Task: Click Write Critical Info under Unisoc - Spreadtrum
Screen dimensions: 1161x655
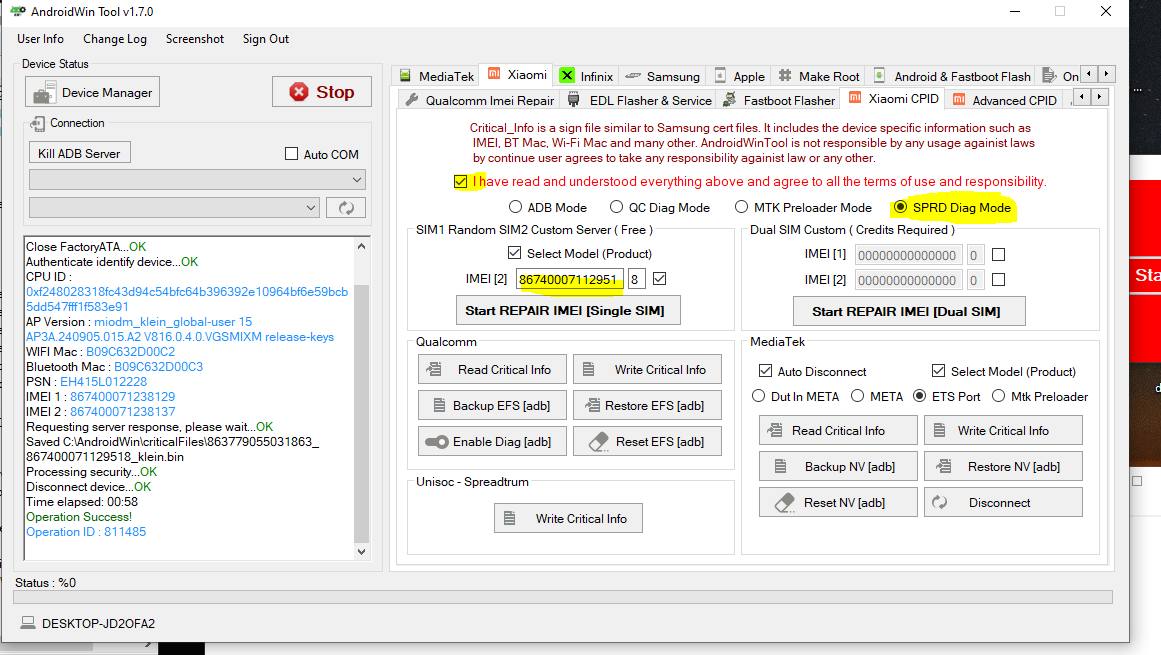Action: 568,519
